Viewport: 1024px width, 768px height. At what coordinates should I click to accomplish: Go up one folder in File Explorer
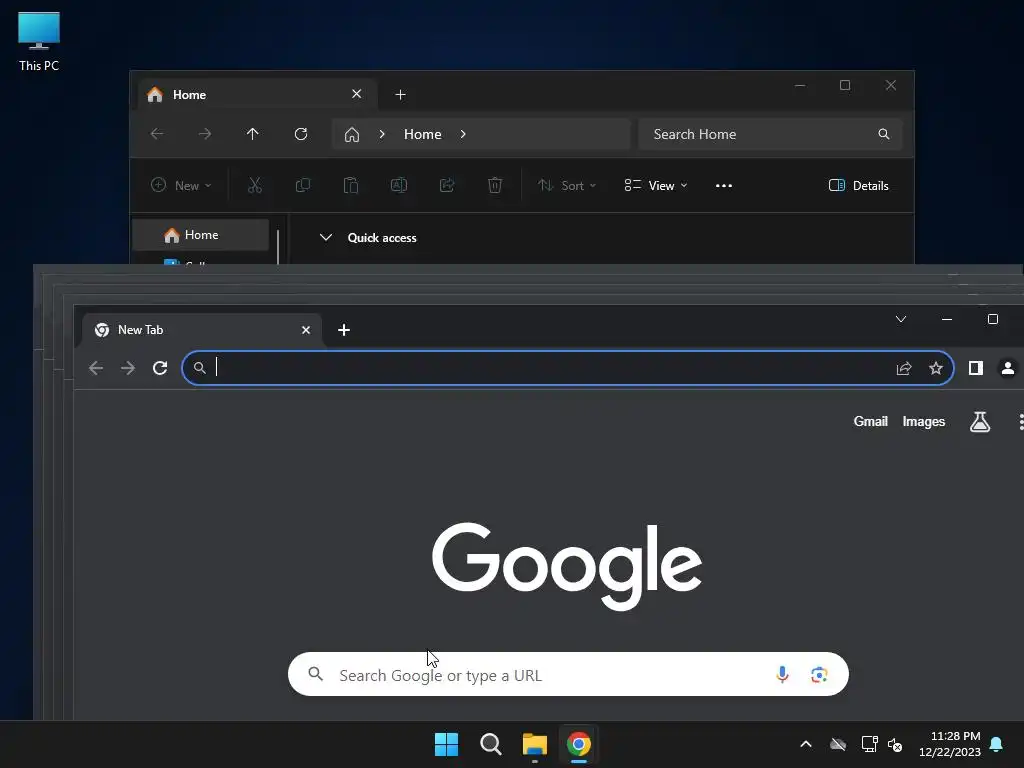[x=253, y=134]
